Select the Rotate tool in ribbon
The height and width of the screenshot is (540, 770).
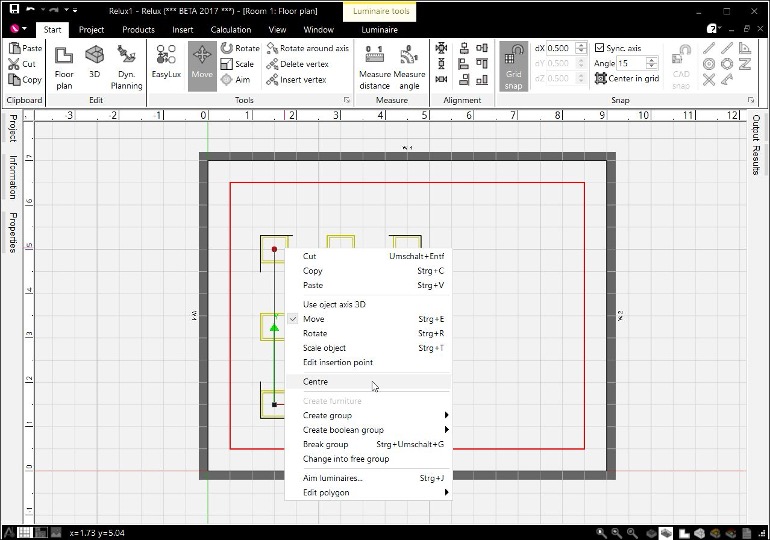[240, 48]
